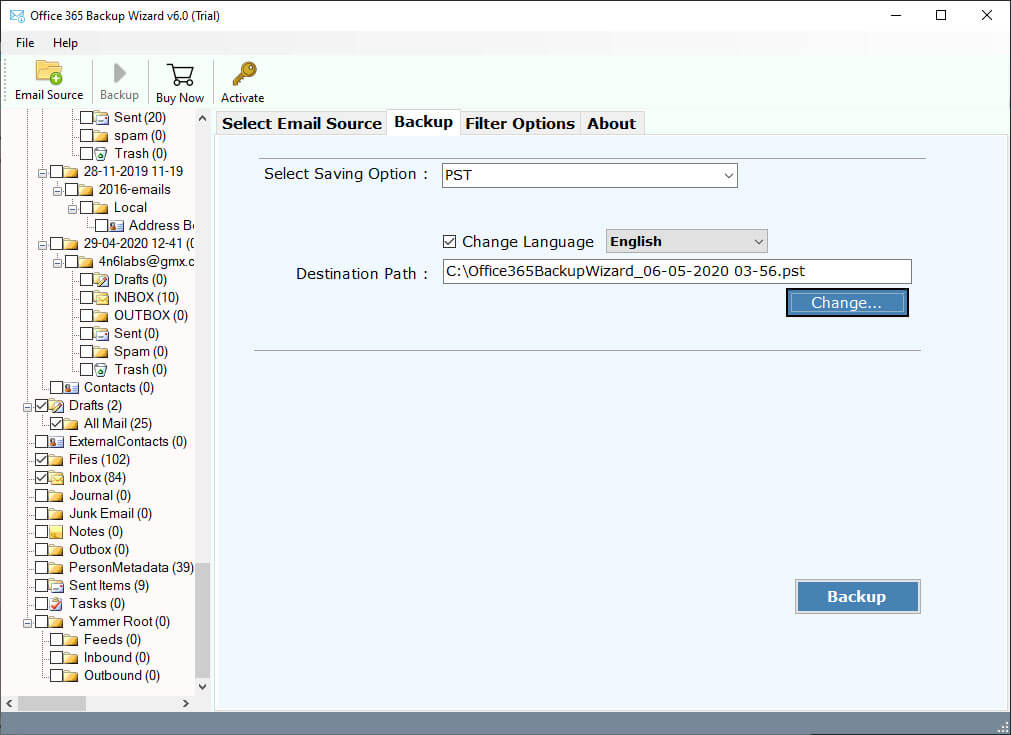Click the Tasks (0) clipboard icon
Image resolution: width=1011 pixels, height=735 pixels.
57,604
